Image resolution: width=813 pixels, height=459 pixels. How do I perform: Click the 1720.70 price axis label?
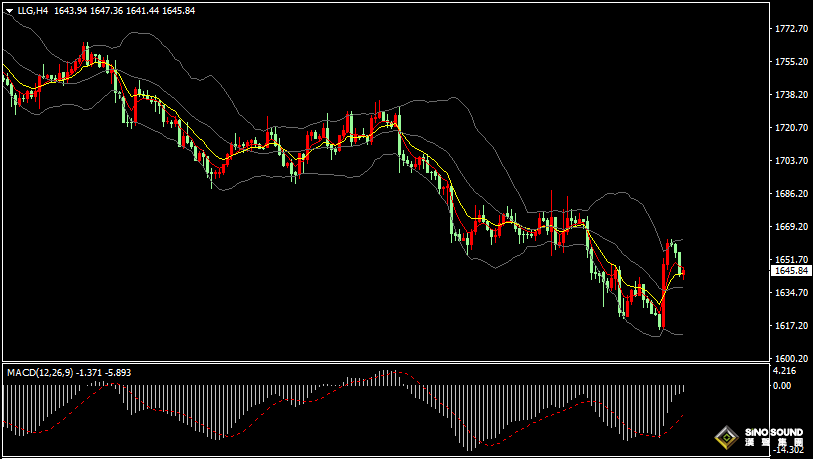coord(791,127)
